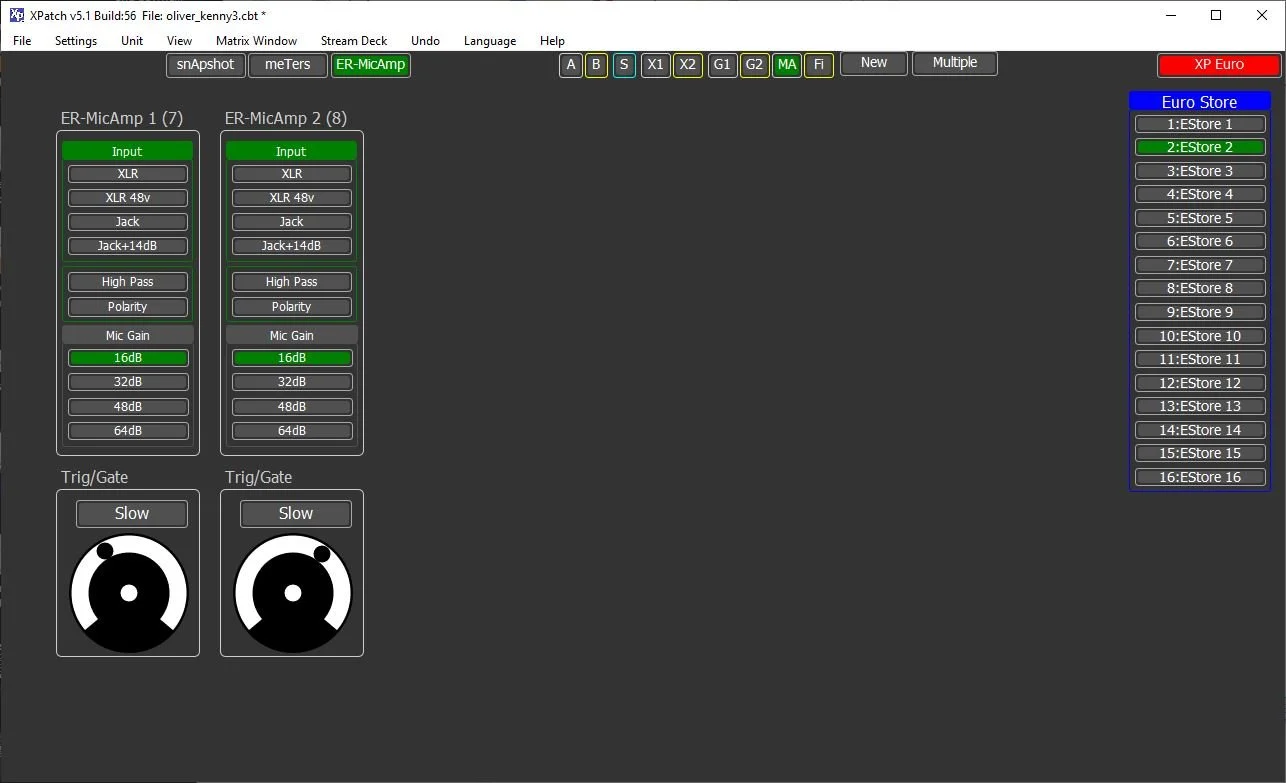
Task: Open the Help menu
Action: [552, 41]
